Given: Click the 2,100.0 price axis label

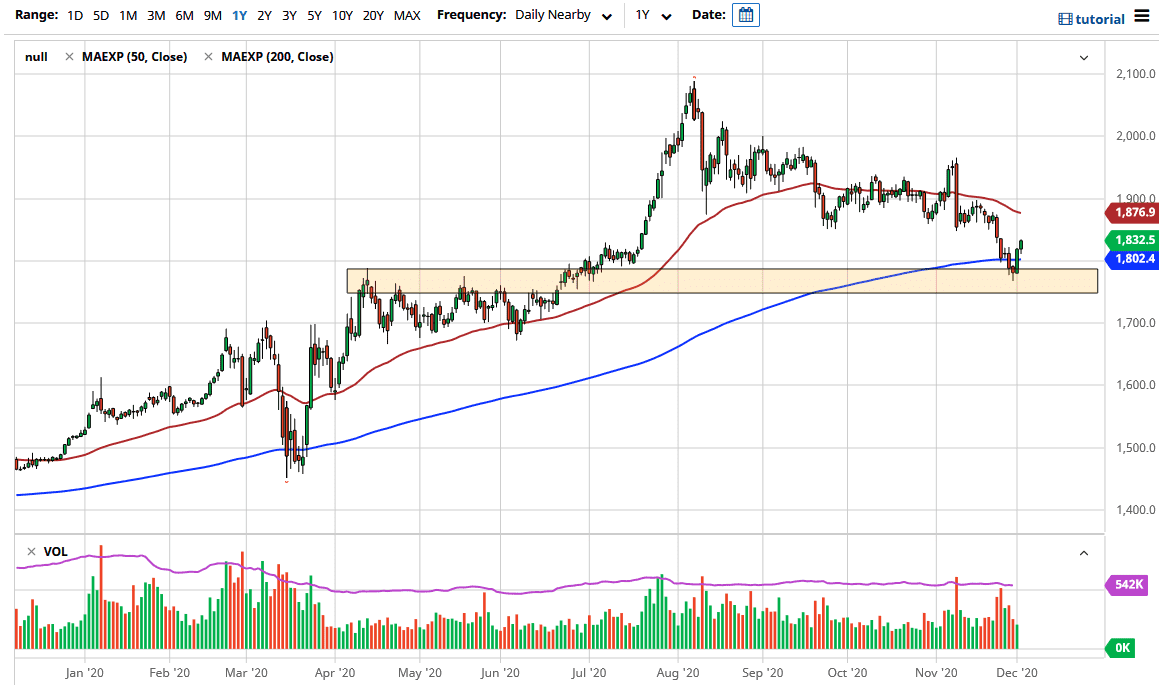Looking at the screenshot, I should coord(1135,73).
